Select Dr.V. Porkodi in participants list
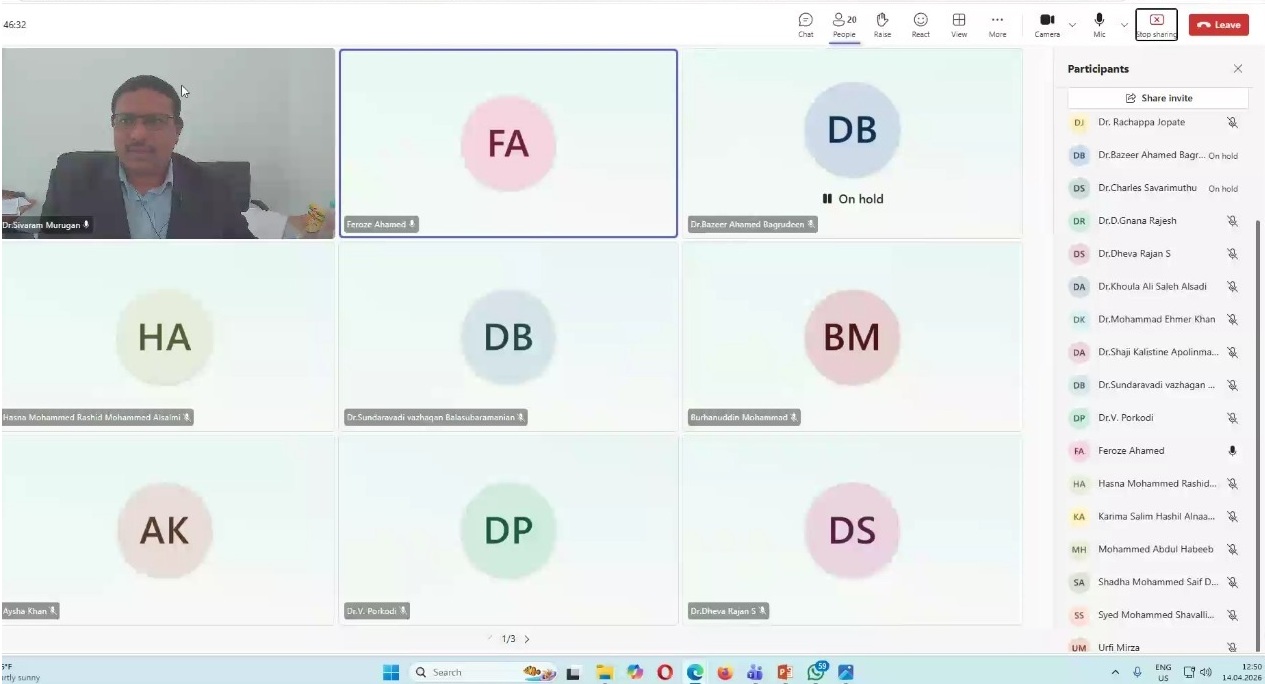1265x684 pixels. click(1125, 418)
